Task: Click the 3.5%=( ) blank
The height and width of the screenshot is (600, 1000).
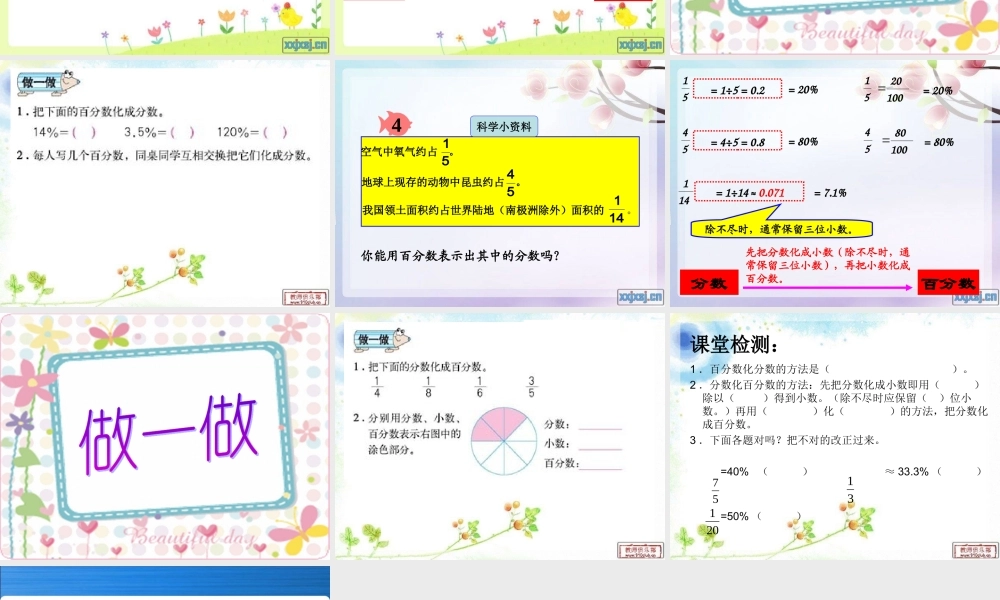Action: pyautogui.click(x=159, y=133)
